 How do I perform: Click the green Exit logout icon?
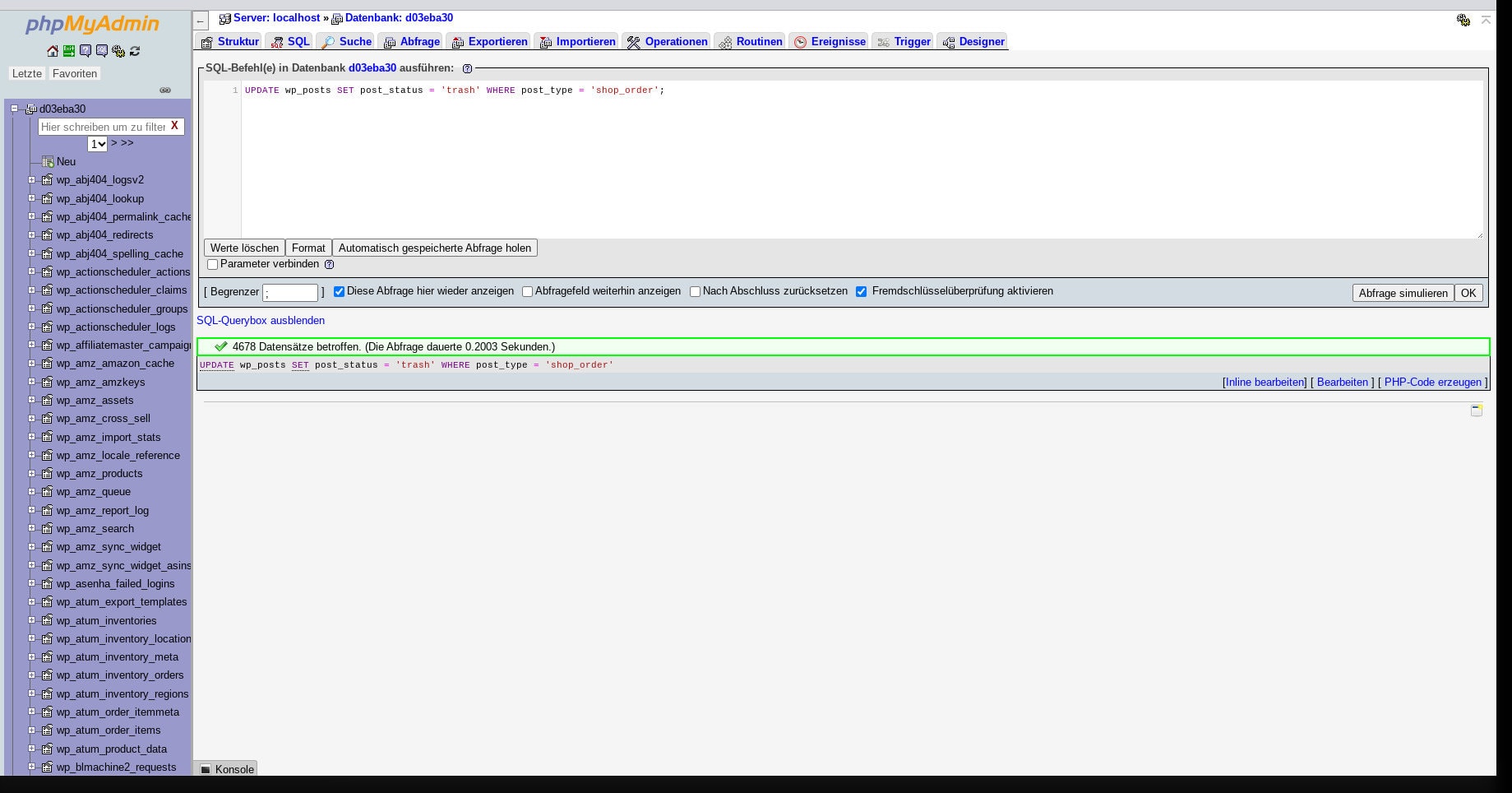[x=69, y=51]
